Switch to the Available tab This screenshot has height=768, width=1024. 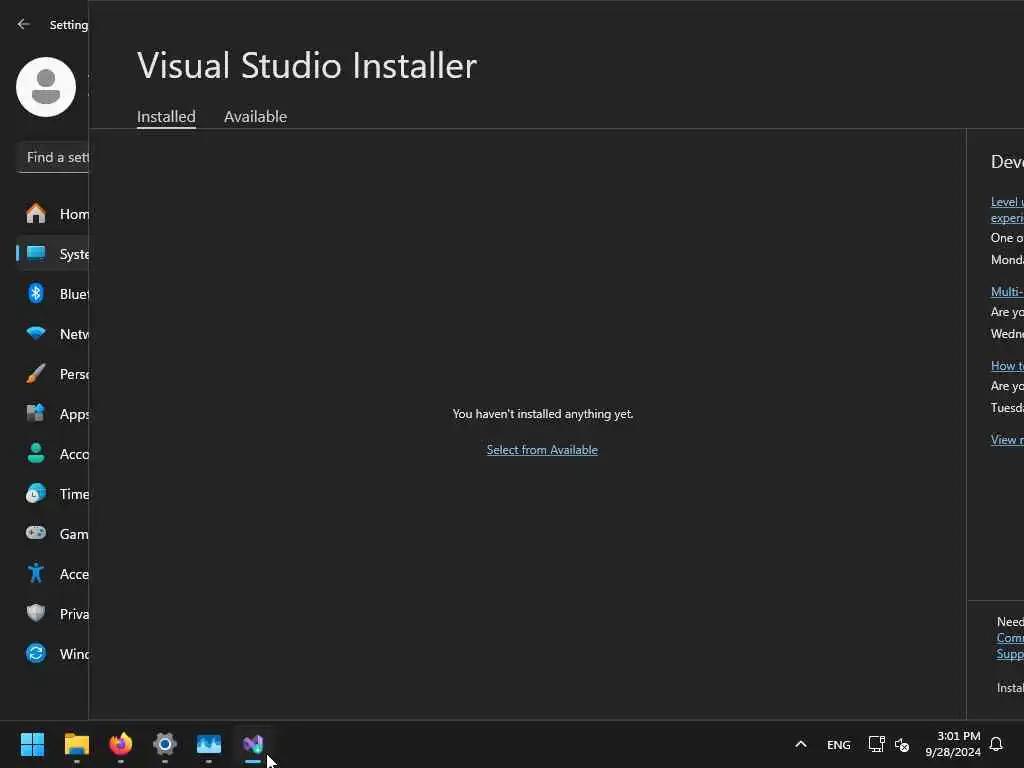tap(255, 116)
